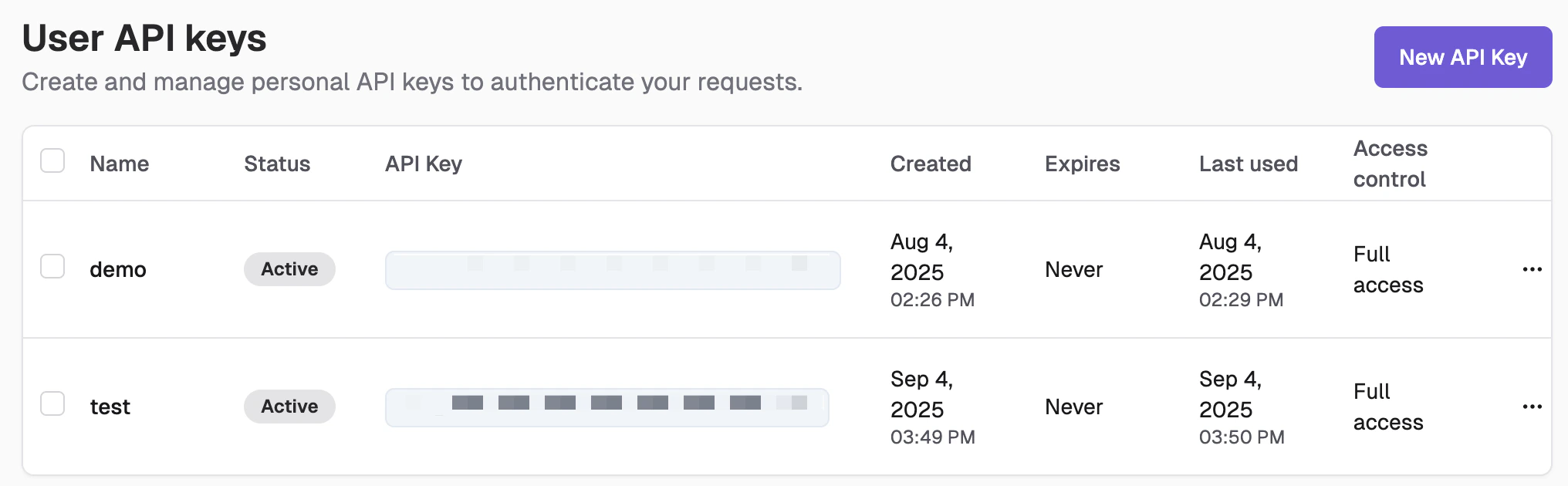Click the Expires column header
Image resolution: width=1568 pixels, height=486 pixels.
1083,164
